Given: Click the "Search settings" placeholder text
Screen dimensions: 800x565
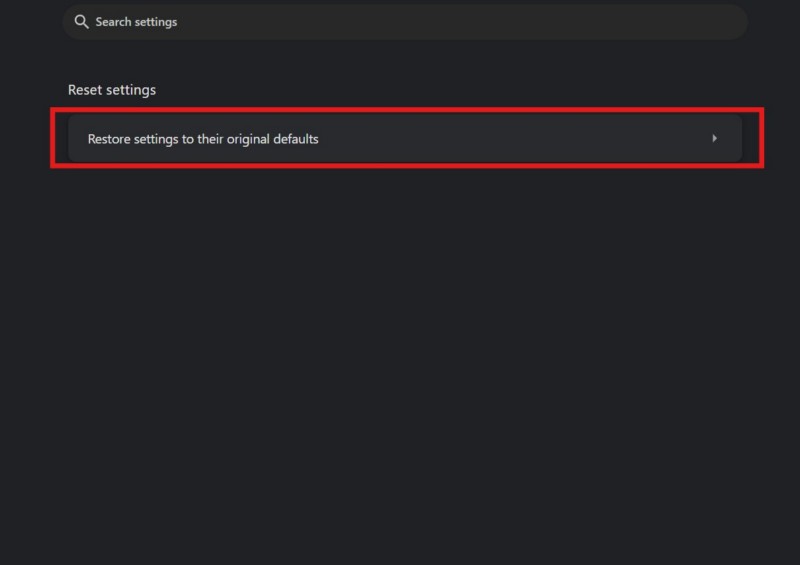Looking at the screenshot, I should point(136,22).
